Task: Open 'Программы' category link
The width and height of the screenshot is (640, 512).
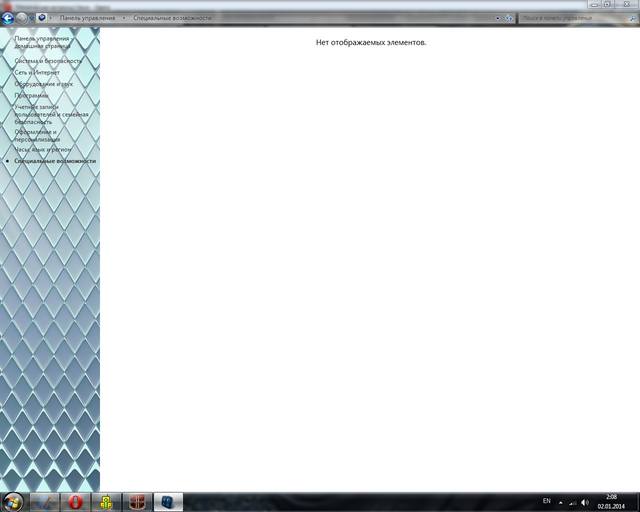Action: [x=31, y=95]
